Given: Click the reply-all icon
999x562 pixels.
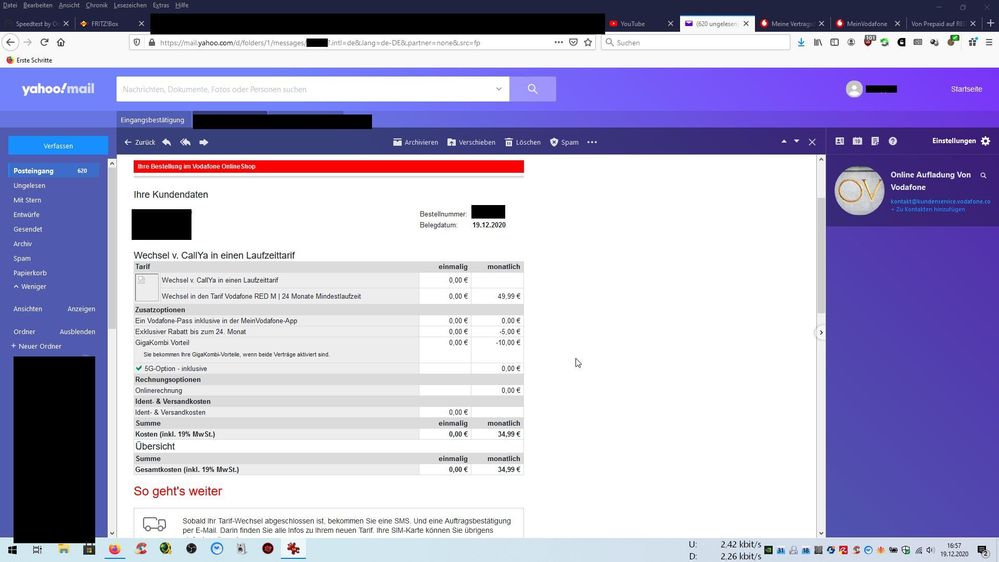Looking at the screenshot, I should (185, 142).
